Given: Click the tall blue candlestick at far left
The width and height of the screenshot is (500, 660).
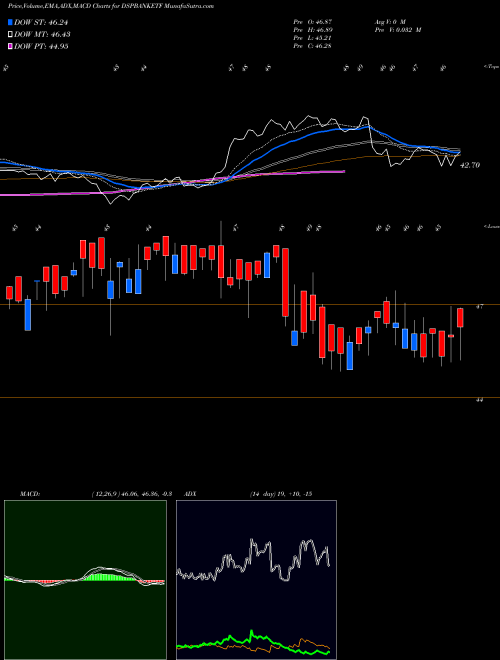Looking at the screenshot, I should 28,315.
